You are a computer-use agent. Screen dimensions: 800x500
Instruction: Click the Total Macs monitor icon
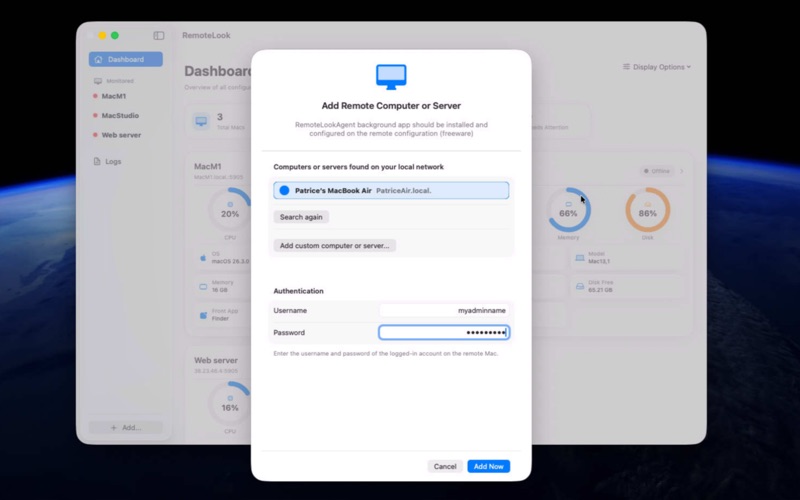(x=202, y=121)
